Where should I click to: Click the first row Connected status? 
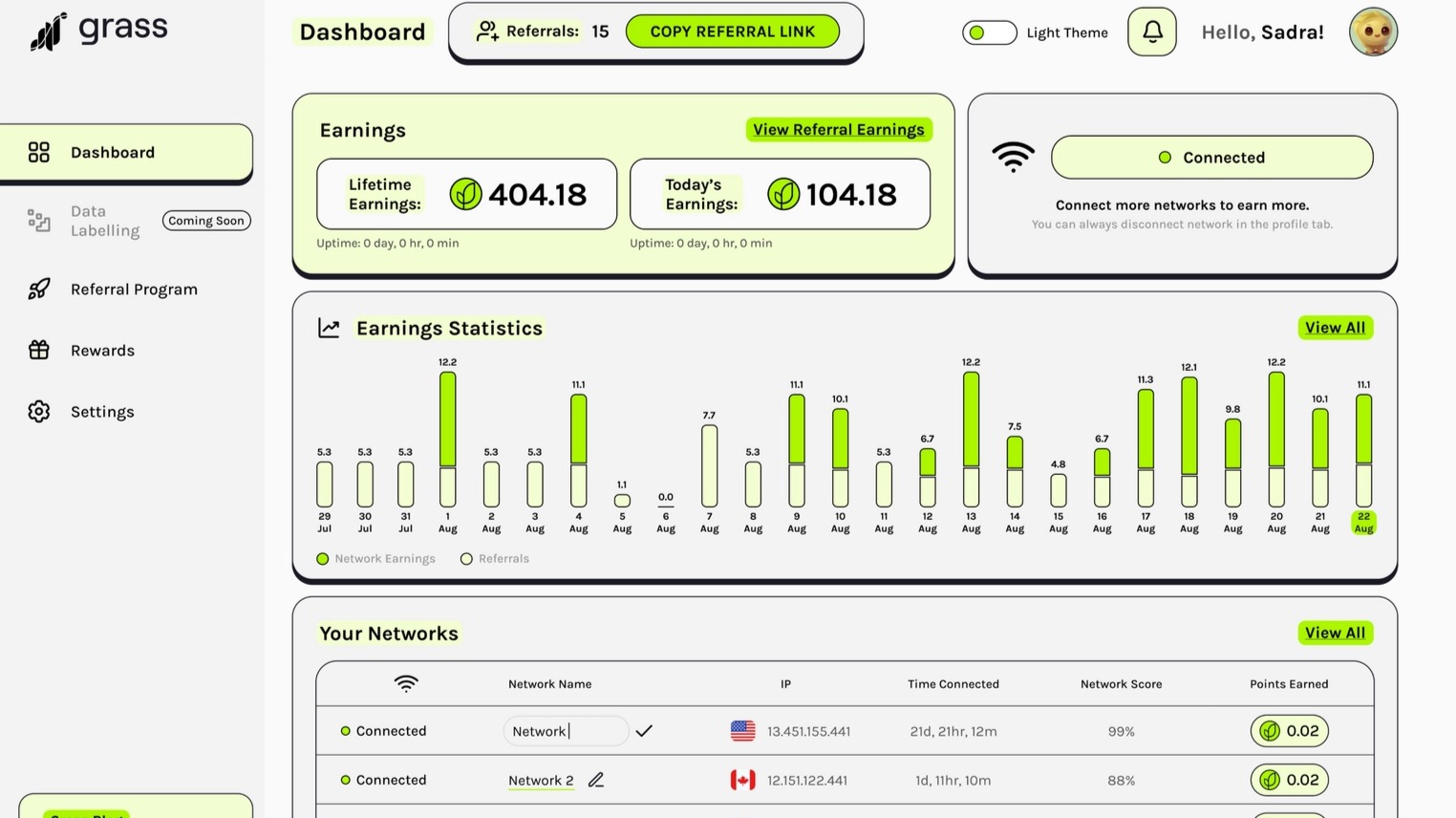383,731
